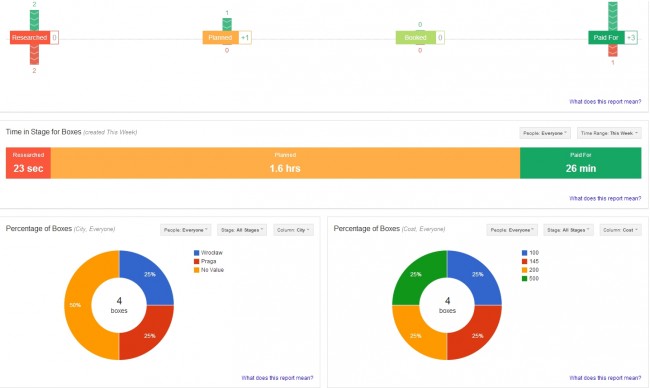Open 'What does this report mean?' under City chart
This screenshot has width=650, height=388.
point(277,378)
